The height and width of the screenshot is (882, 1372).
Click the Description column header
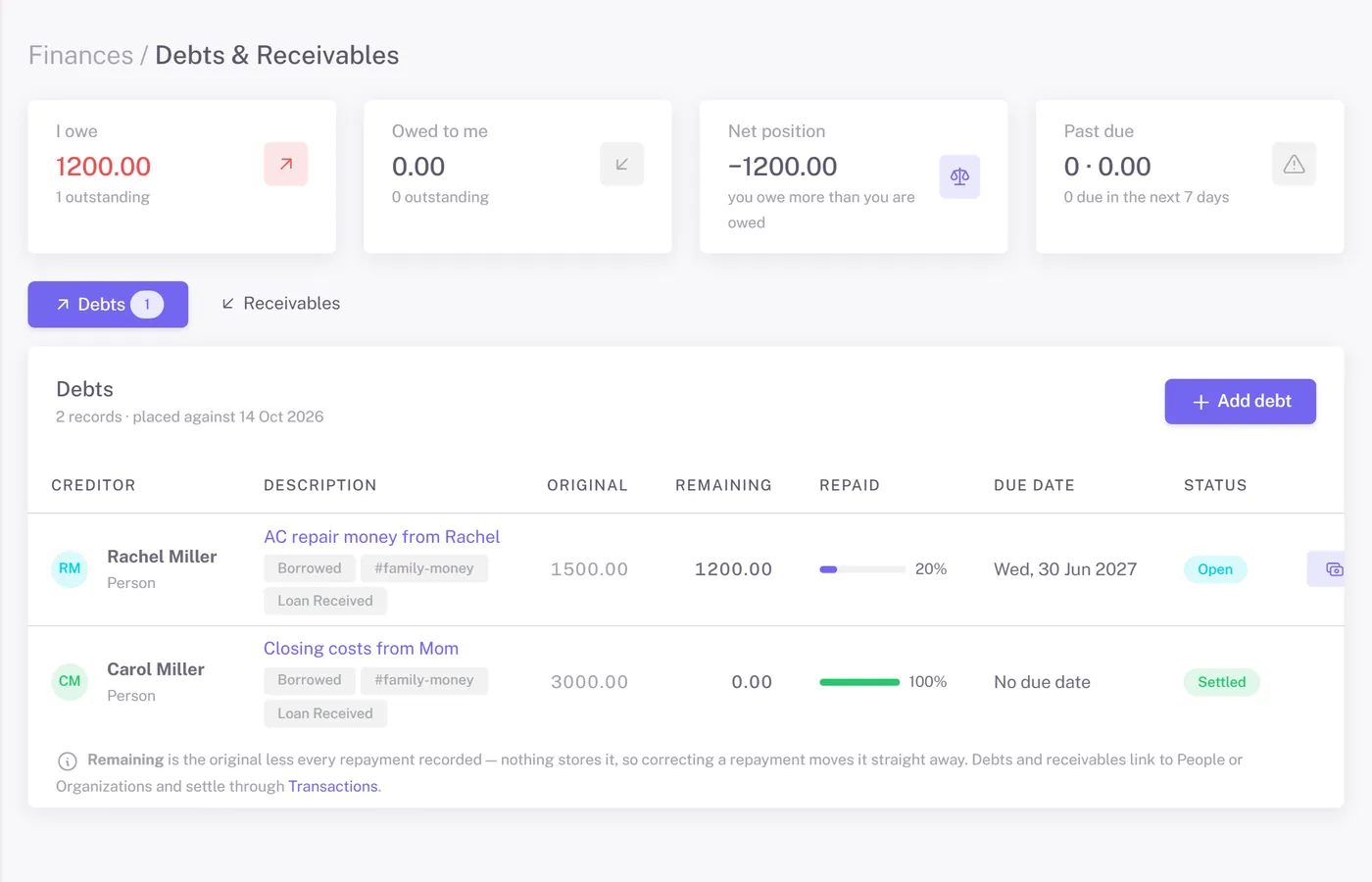[x=319, y=485]
